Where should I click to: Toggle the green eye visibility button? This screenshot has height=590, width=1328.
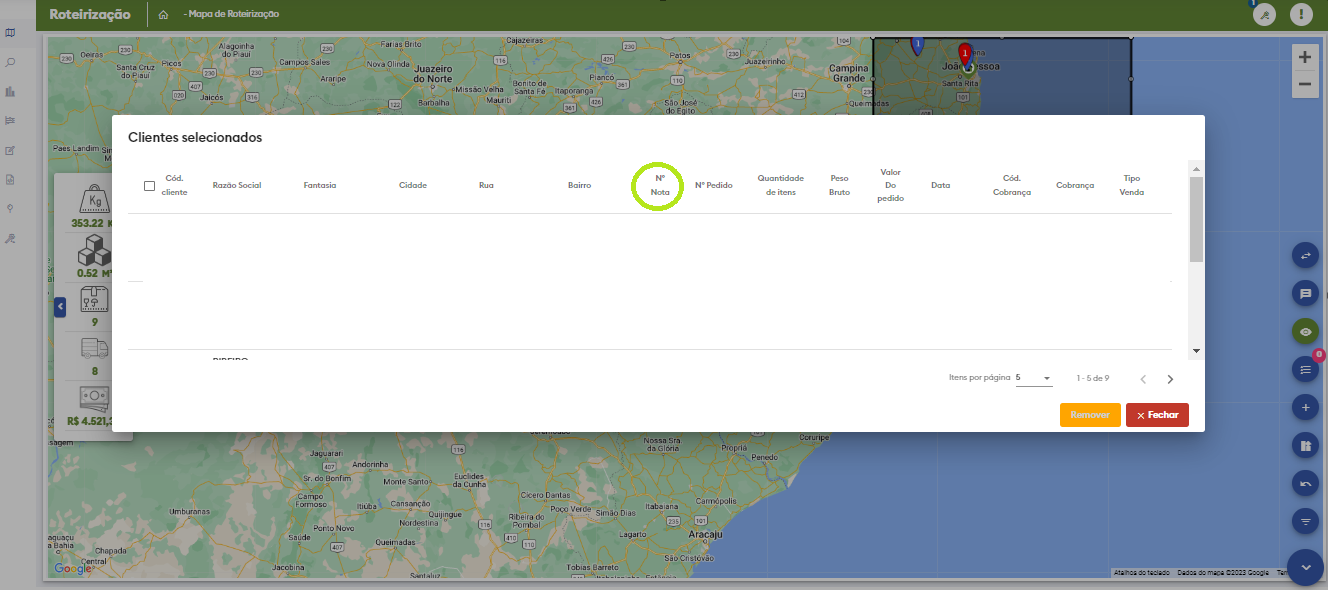tap(1305, 332)
